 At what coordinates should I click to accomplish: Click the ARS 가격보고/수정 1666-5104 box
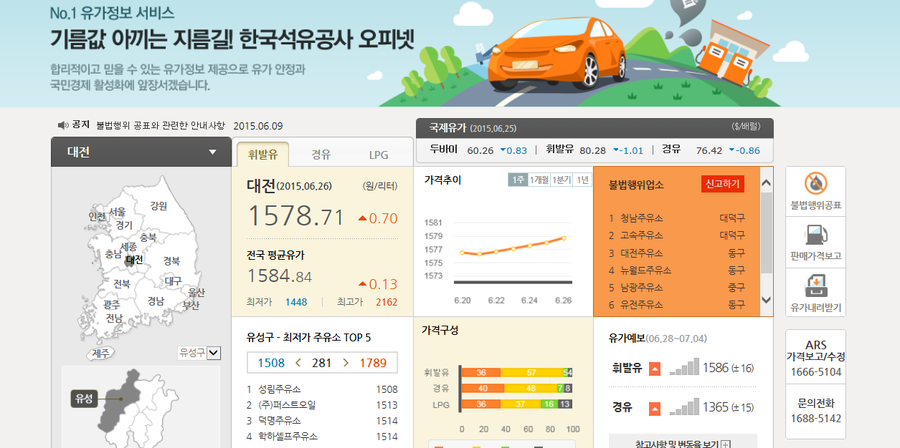[815, 359]
